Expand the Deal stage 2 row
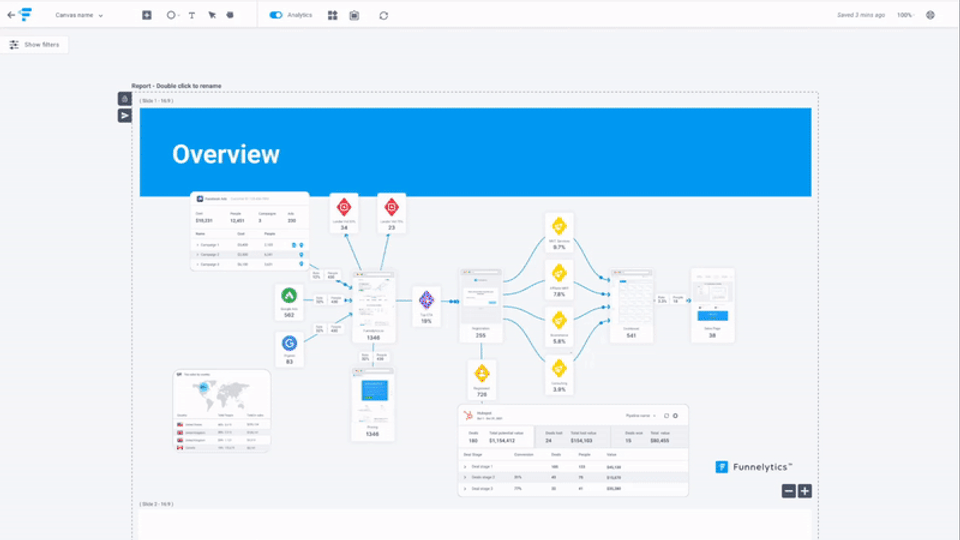The height and width of the screenshot is (540, 960). click(465, 478)
